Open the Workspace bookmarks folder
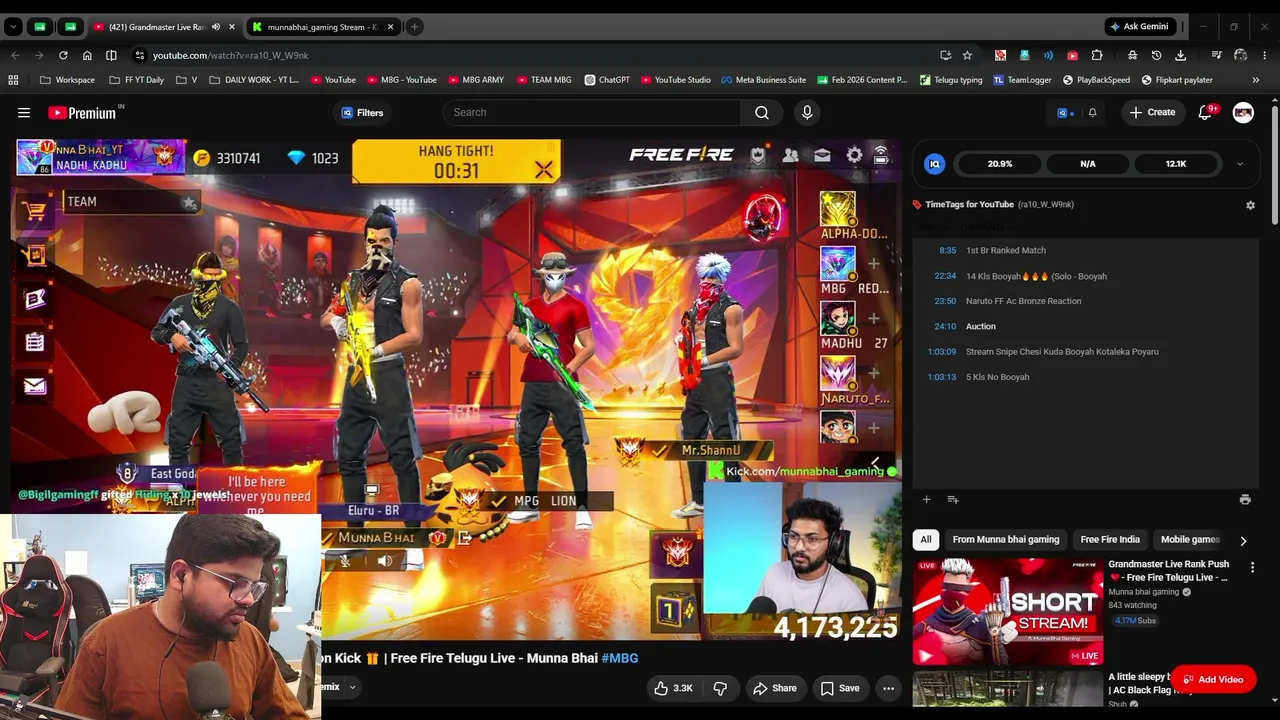This screenshot has height=720, width=1280. coord(67,80)
